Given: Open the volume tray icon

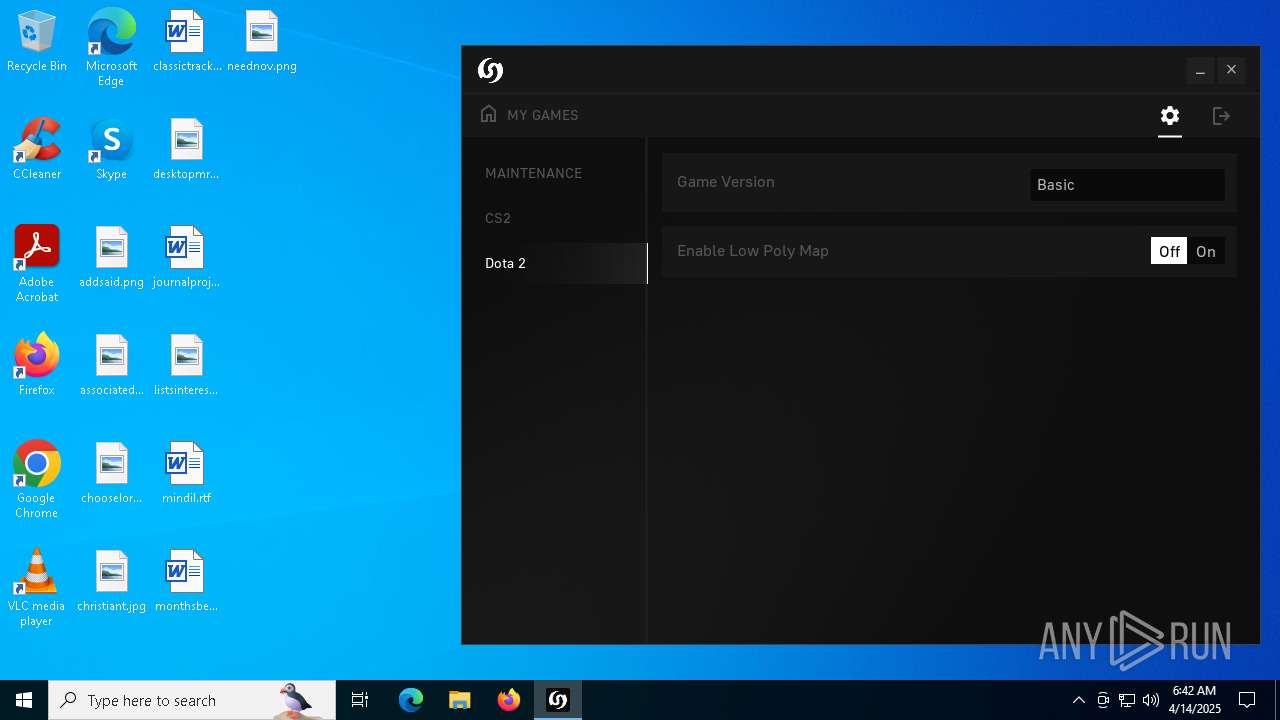Looking at the screenshot, I should tap(1151, 700).
